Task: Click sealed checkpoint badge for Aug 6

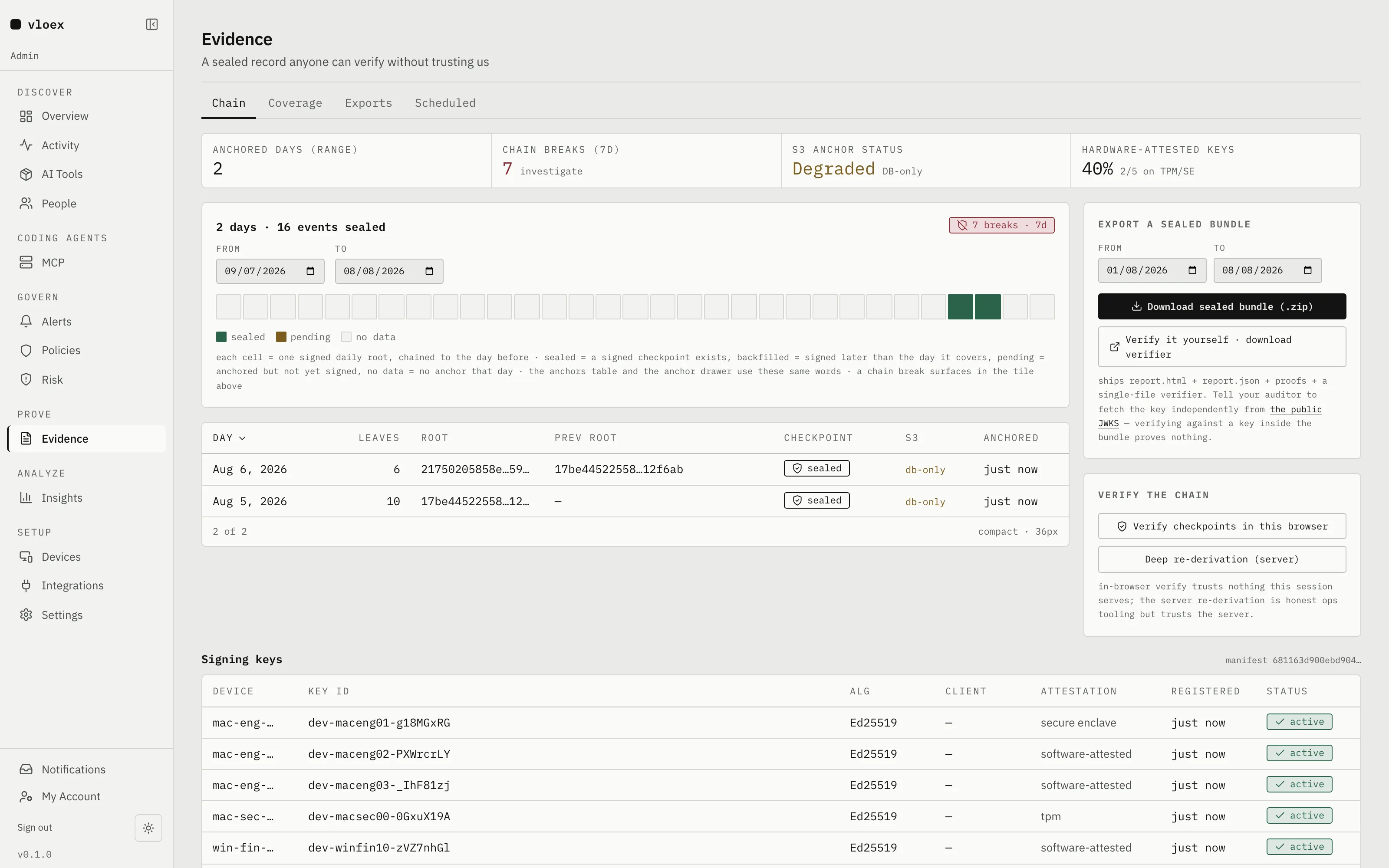Action: 817,468
